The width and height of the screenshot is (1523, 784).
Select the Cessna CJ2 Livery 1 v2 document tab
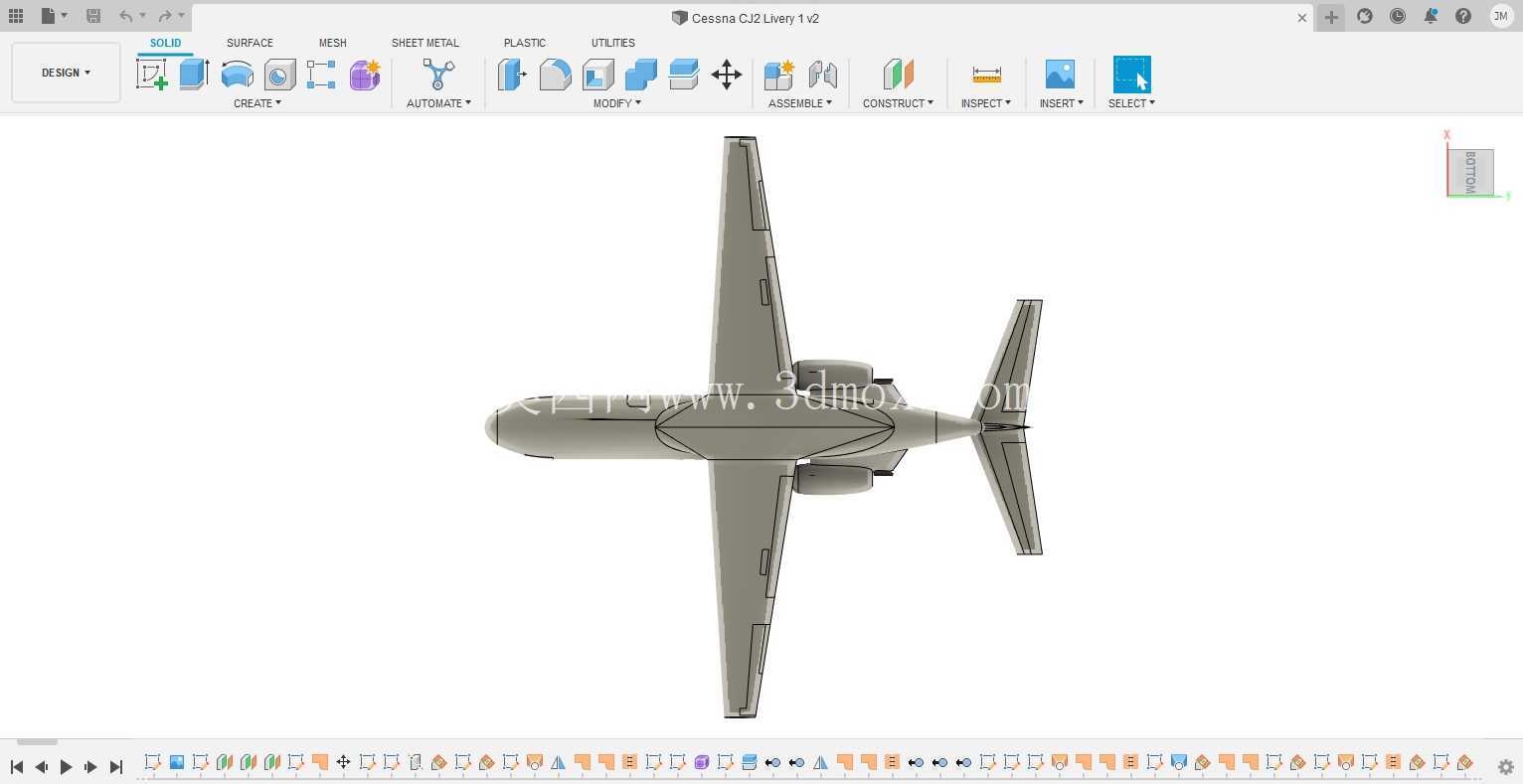pyautogui.click(x=746, y=18)
